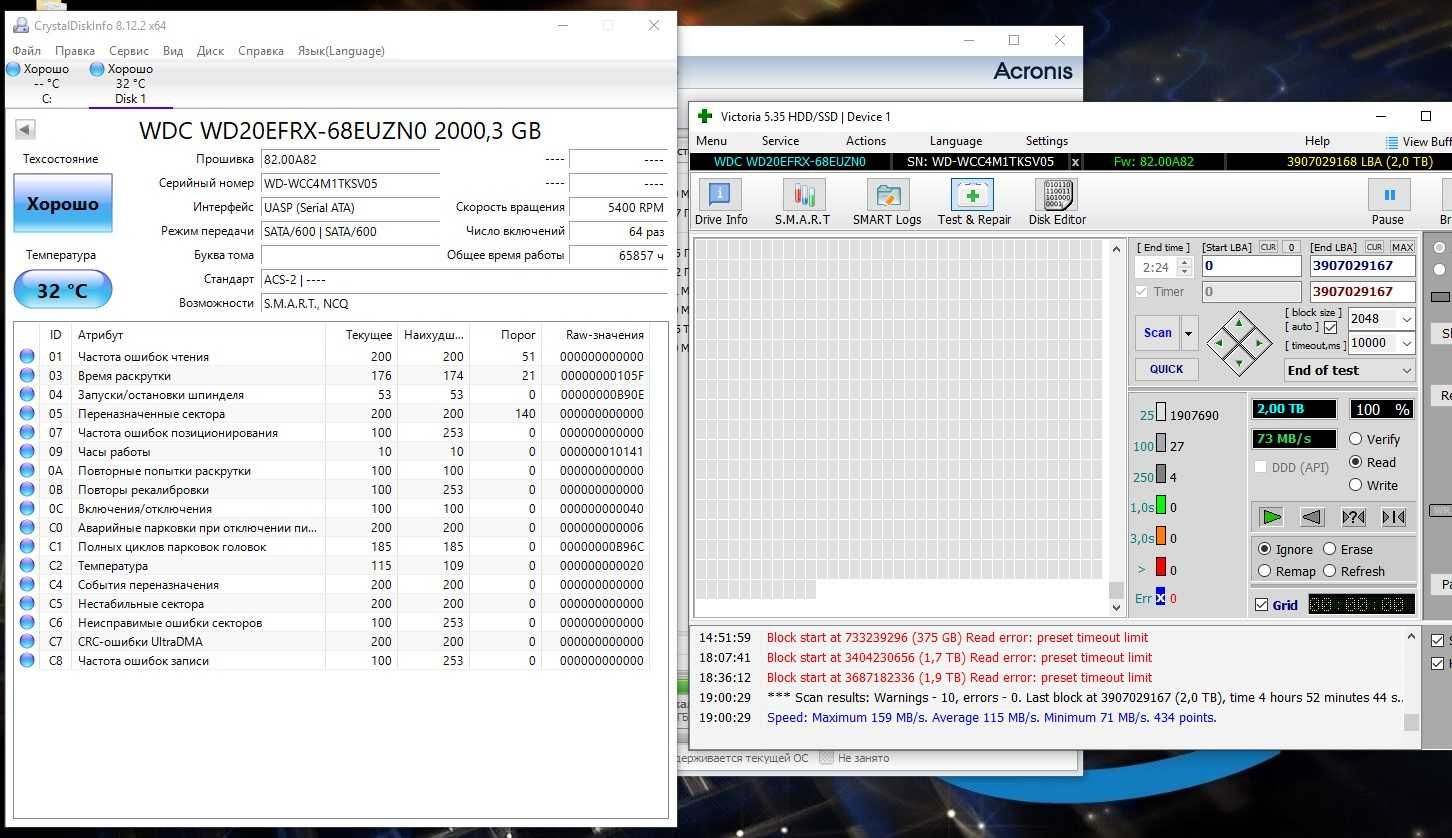Screen dimensions: 1452x838
Task: Click the Victoria green cross title icon
Action: 705,116
